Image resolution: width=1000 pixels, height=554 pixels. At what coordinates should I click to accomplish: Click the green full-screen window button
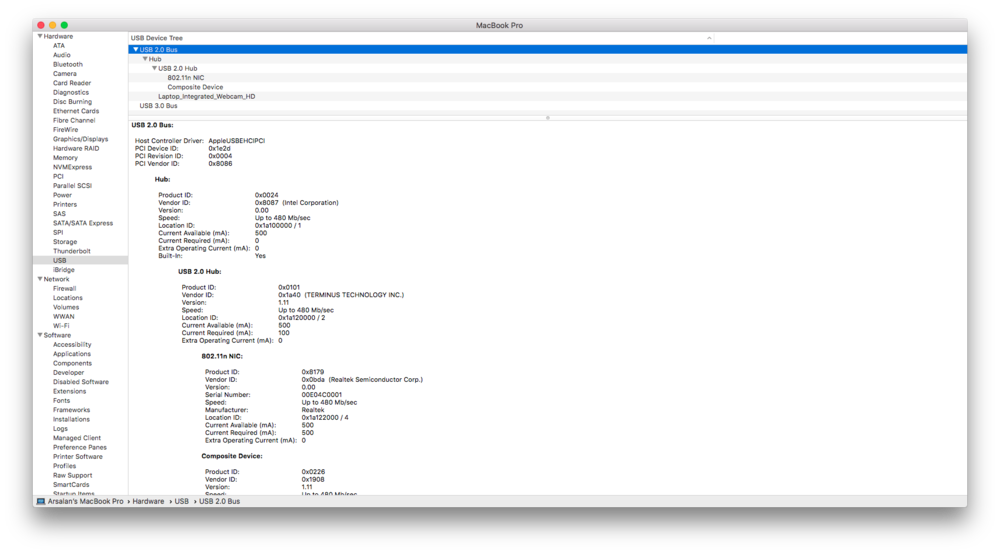[x=64, y=25]
